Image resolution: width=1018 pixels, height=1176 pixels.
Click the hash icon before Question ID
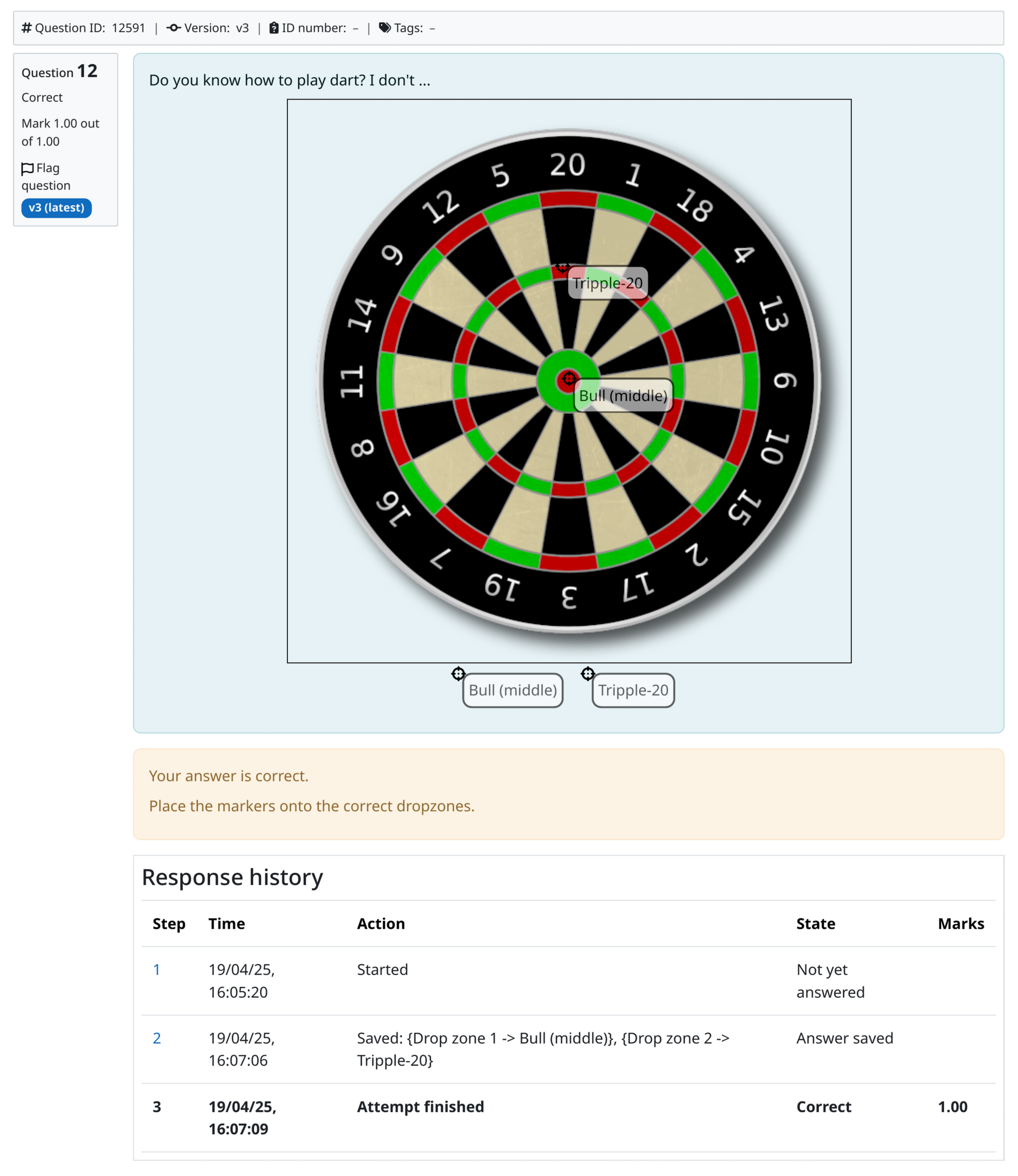coord(27,28)
